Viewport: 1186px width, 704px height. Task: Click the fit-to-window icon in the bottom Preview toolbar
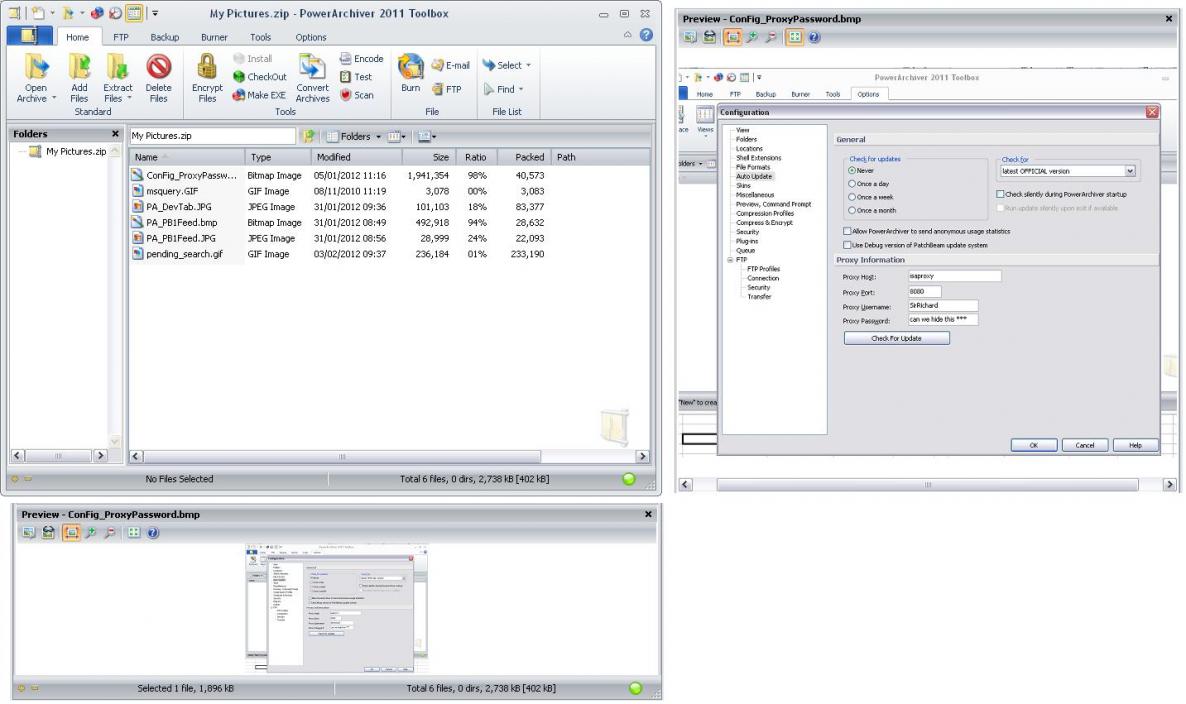point(71,532)
